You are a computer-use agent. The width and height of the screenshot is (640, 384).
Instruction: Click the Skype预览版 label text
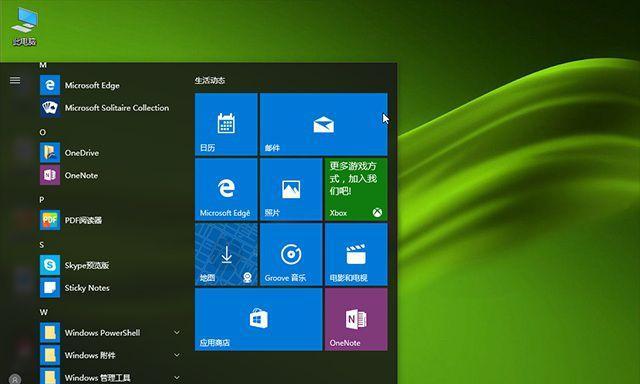point(87,265)
